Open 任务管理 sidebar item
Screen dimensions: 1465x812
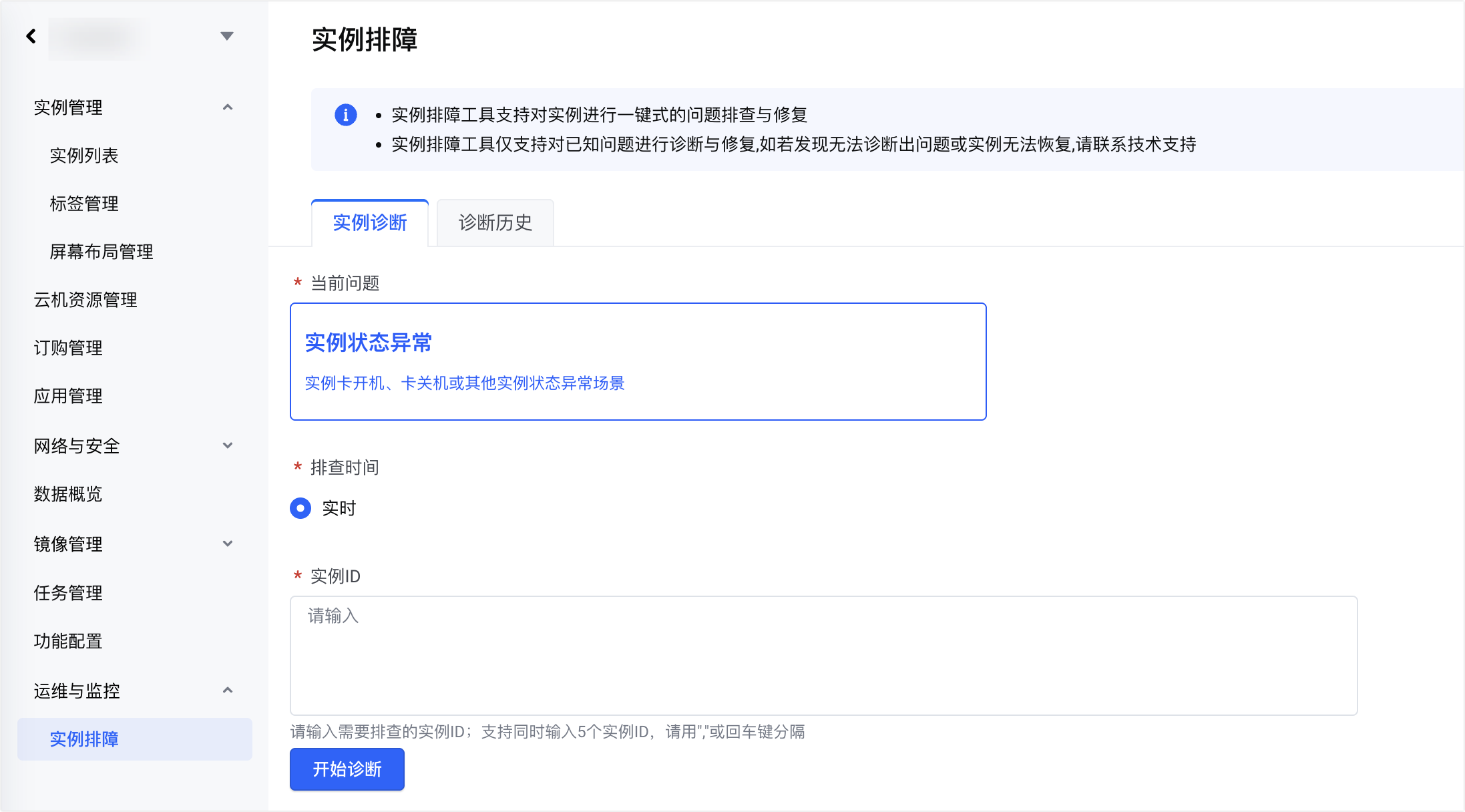pos(68,593)
